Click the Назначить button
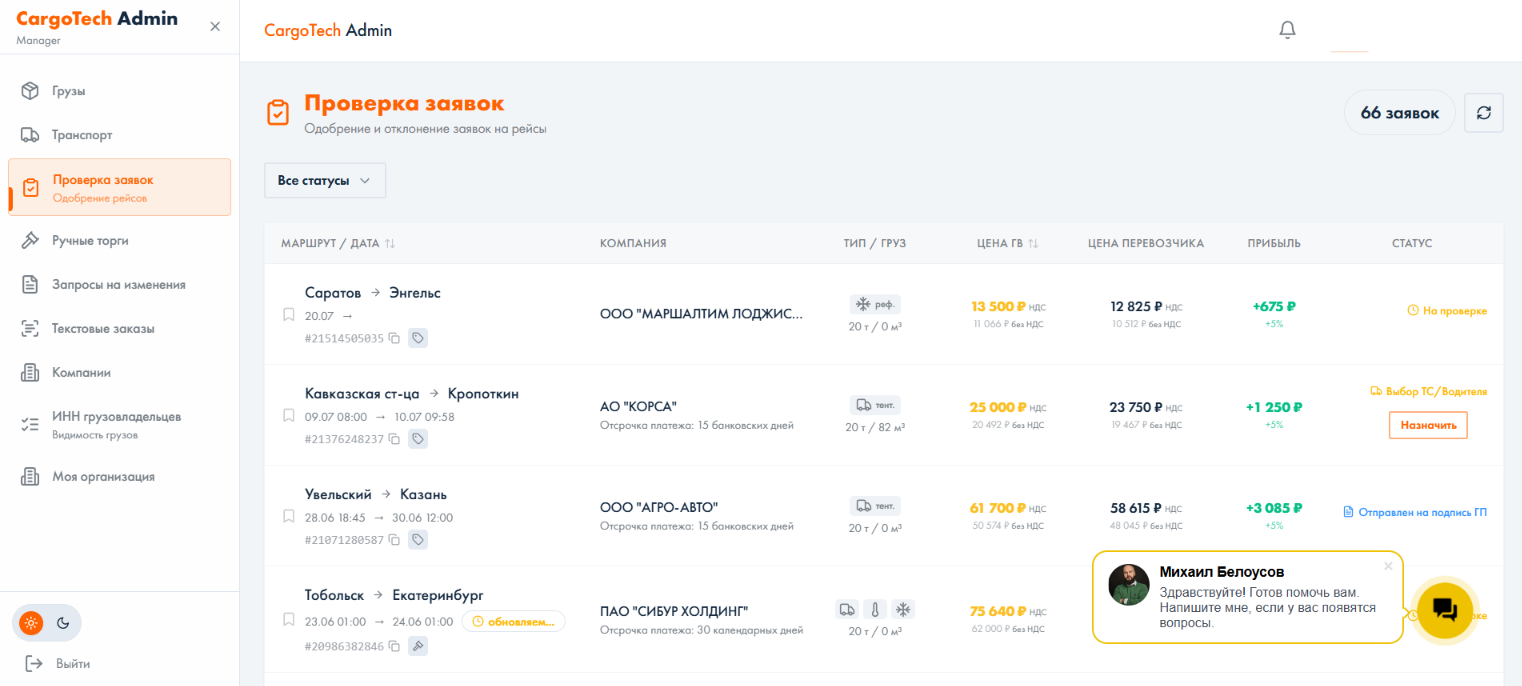The height and width of the screenshot is (686, 1522). 1428,425
